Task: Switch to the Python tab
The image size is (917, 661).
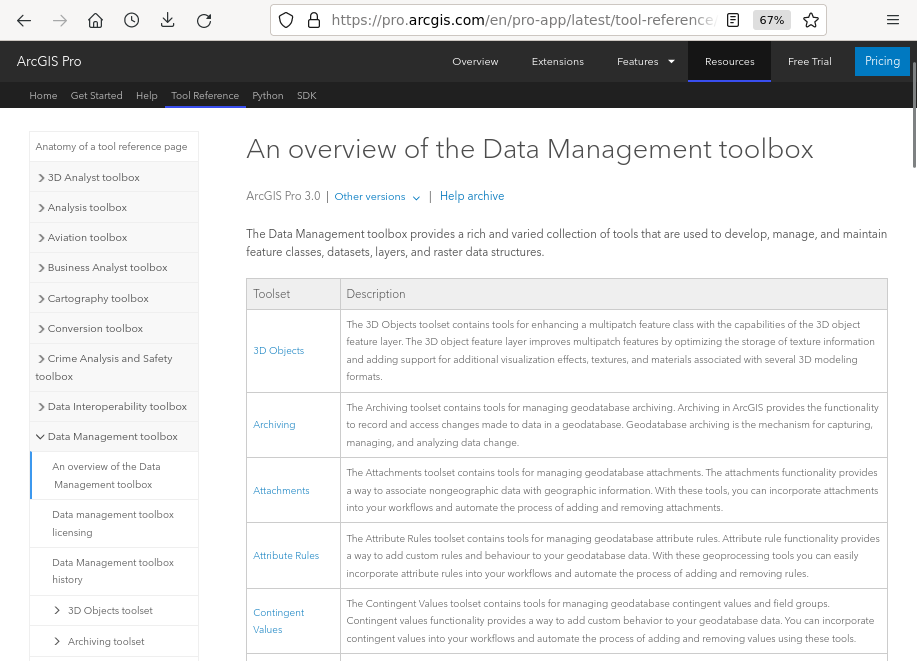Action: pyautogui.click(x=267, y=96)
